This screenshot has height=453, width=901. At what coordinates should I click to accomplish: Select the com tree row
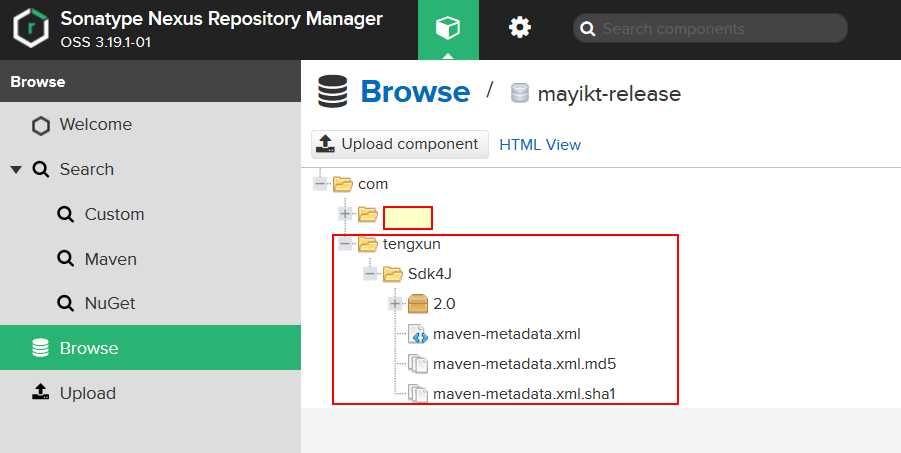coord(373,184)
